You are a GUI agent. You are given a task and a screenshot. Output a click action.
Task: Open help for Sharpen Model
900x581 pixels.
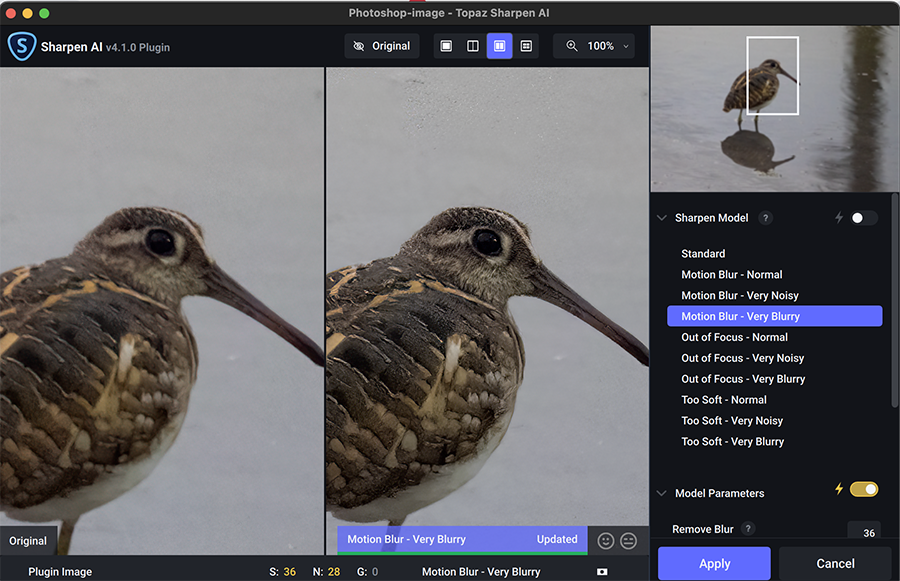click(765, 218)
